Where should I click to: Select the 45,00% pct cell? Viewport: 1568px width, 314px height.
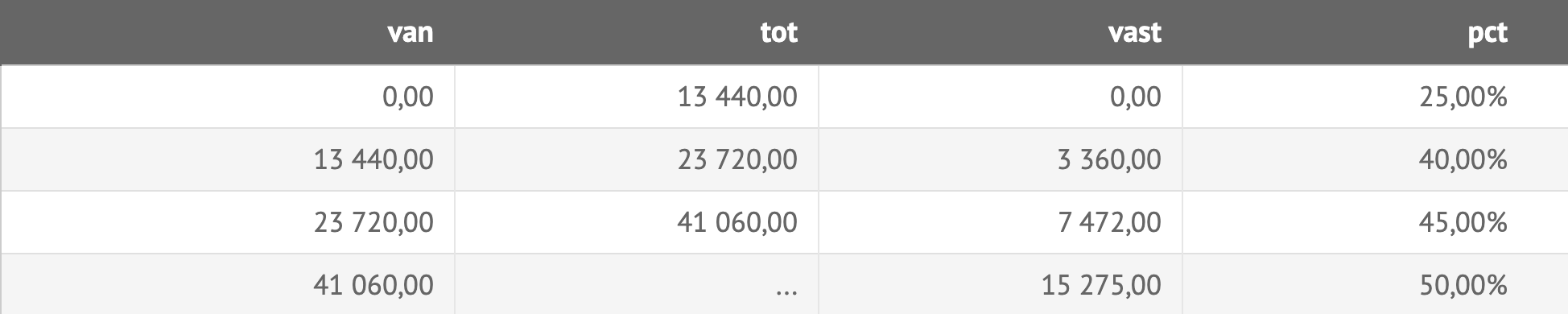click(x=1375, y=222)
